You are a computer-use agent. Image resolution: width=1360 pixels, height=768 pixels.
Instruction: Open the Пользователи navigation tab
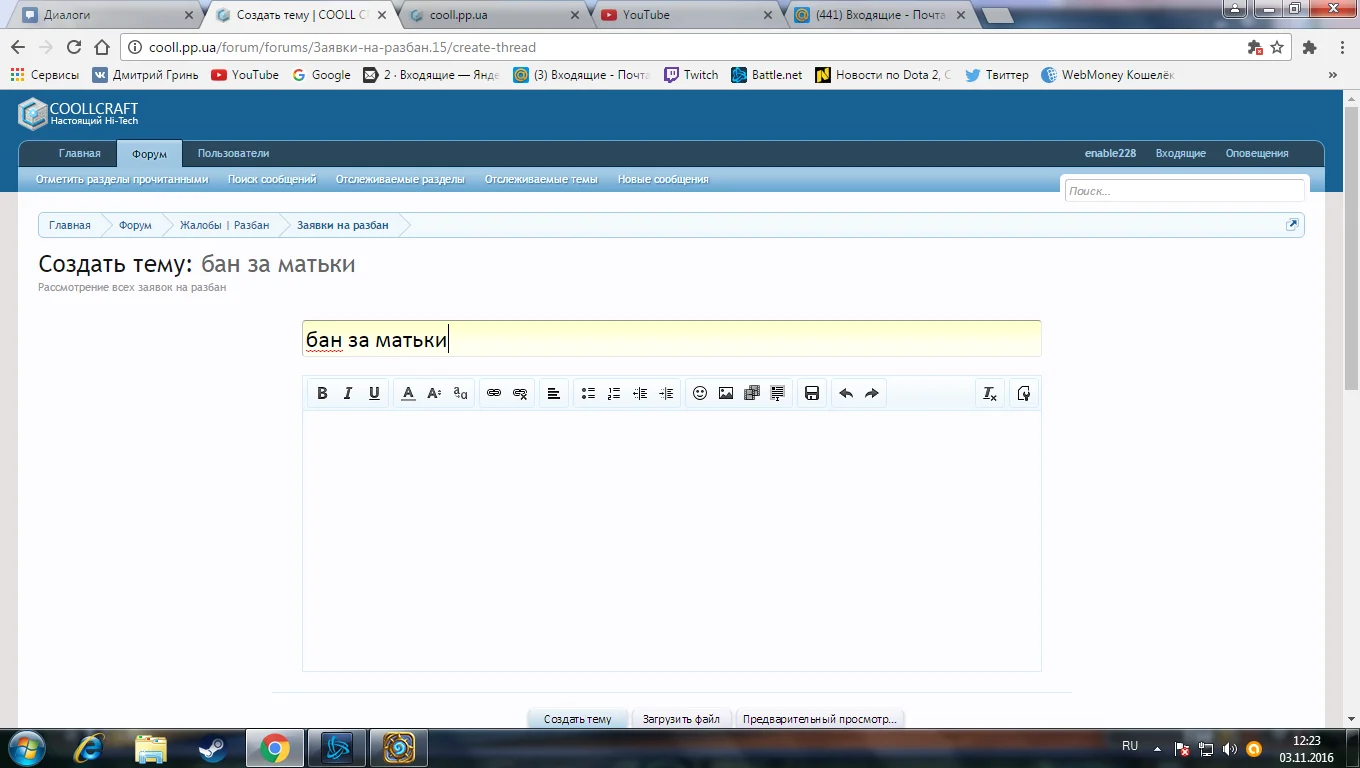233,153
